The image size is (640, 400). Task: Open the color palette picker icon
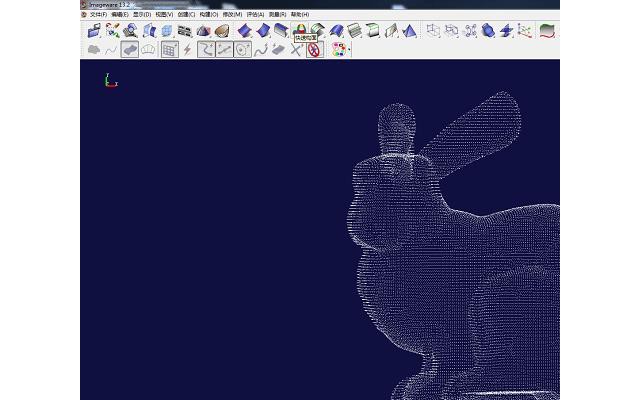[338, 49]
